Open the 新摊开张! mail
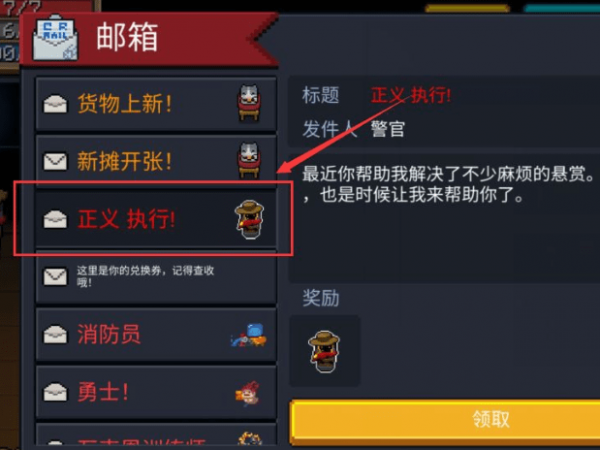600x450 pixels. [156, 161]
